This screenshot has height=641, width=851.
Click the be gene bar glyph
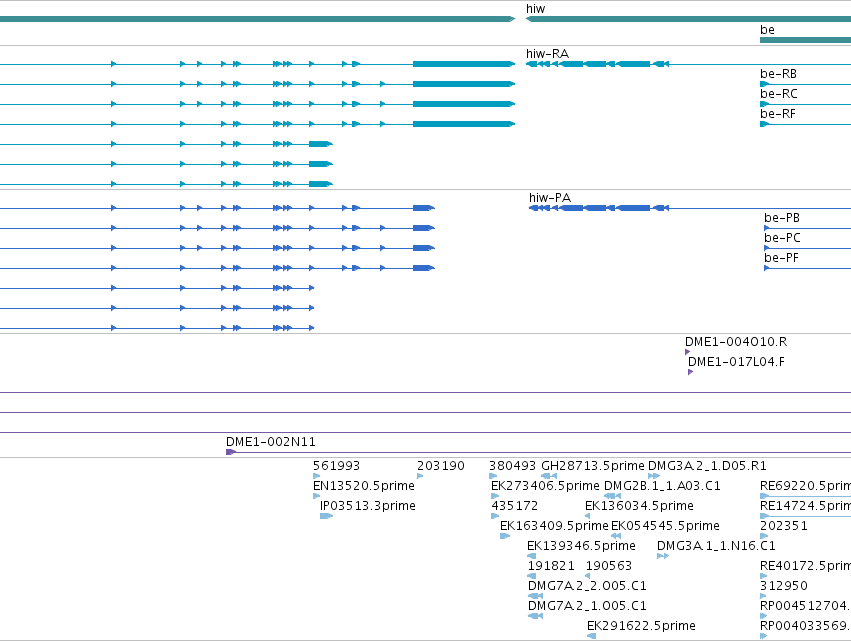point(805,40)
